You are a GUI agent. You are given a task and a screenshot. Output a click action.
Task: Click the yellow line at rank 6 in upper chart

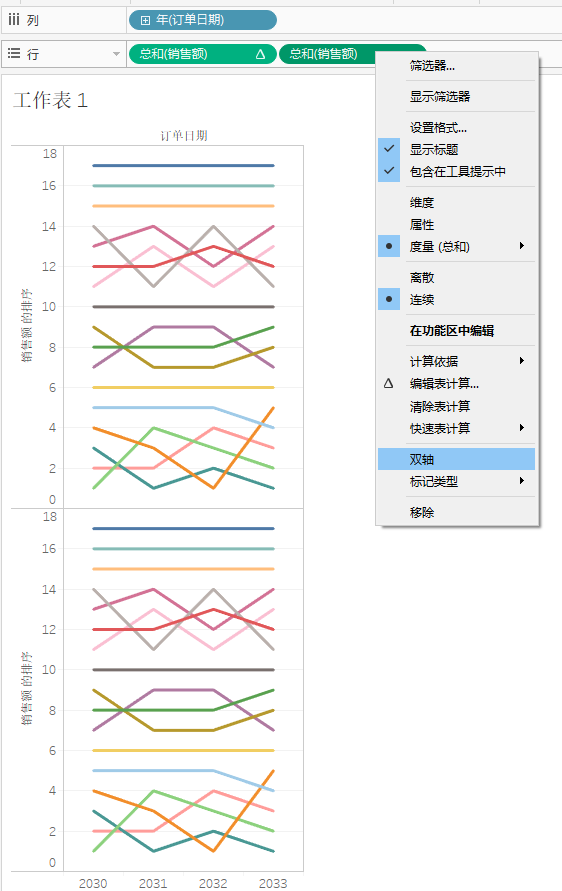tap(184, 388)
